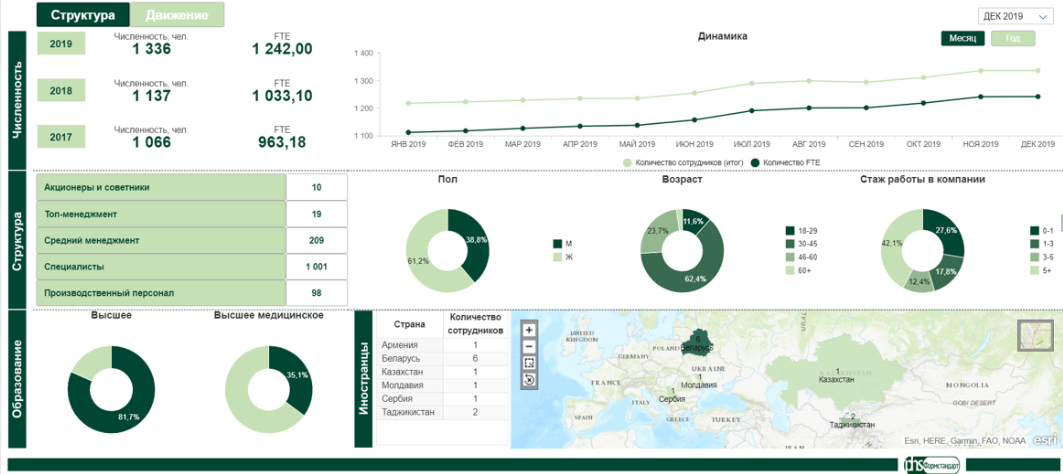
Task: Zoom in on the map
Action: (x=529, y=330)
